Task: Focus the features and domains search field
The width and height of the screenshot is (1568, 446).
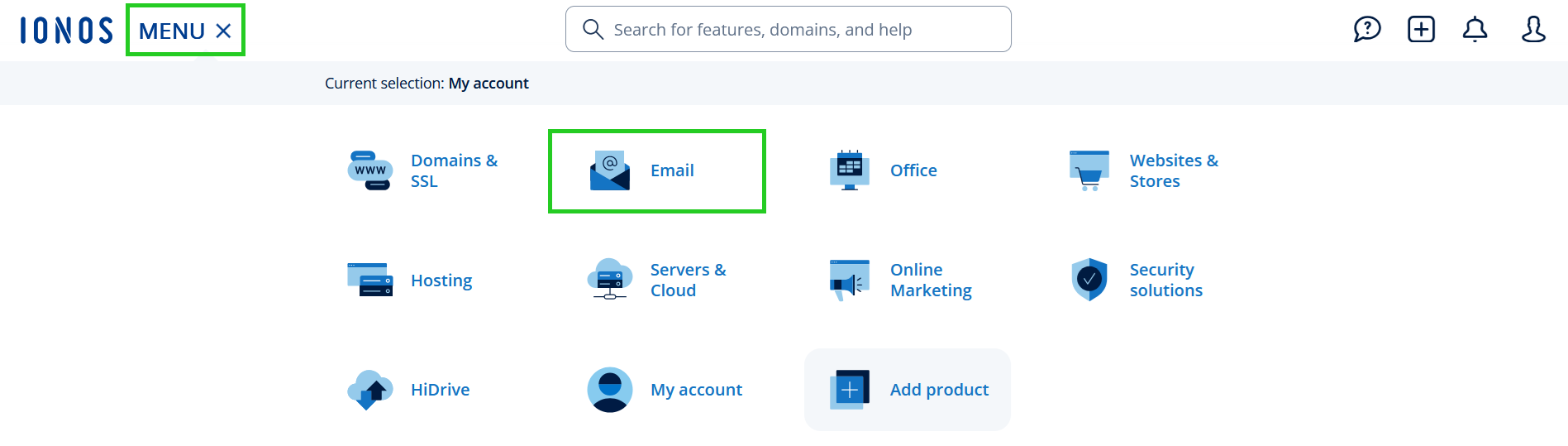Action: pyautogui.click(x=788, y=29)
